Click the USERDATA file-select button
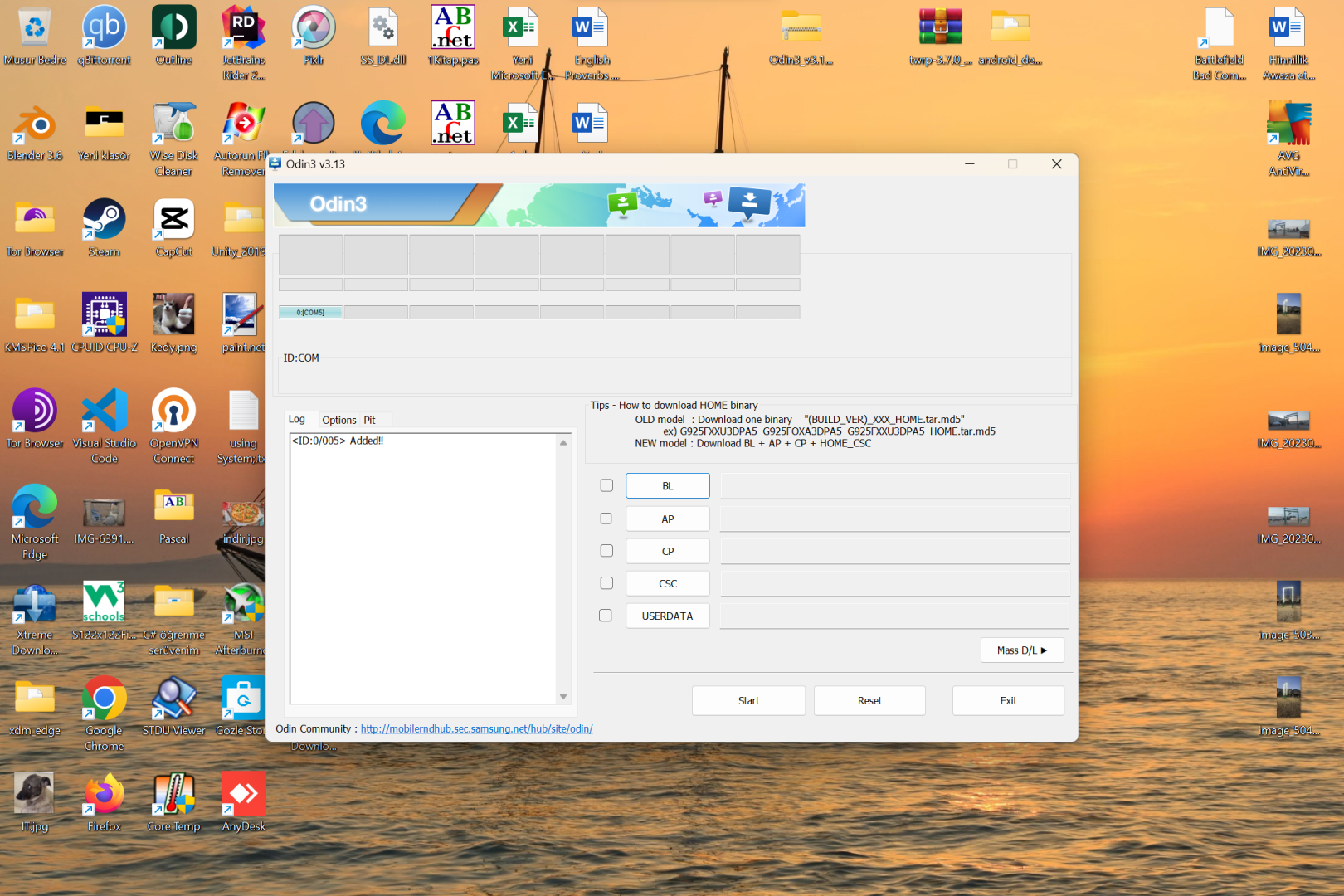The image size is (1344, 896). [x=668, y=616]
